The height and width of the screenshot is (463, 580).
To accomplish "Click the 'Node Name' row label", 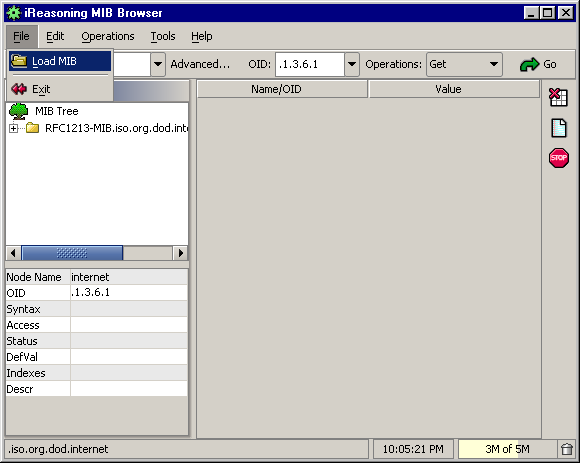I will coord(34,277).
